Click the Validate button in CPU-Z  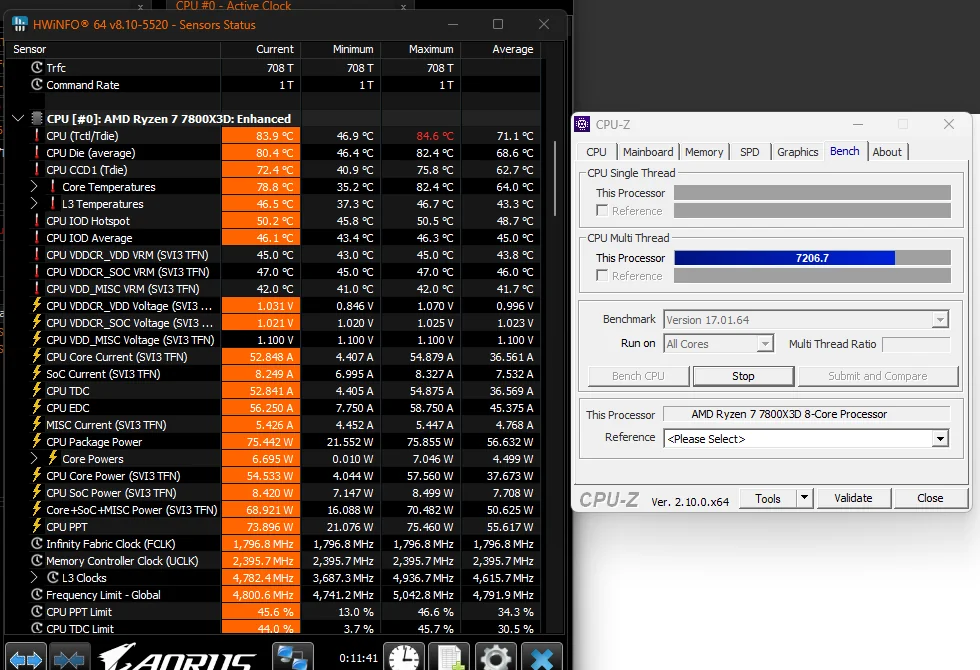[x=853, y=498]
